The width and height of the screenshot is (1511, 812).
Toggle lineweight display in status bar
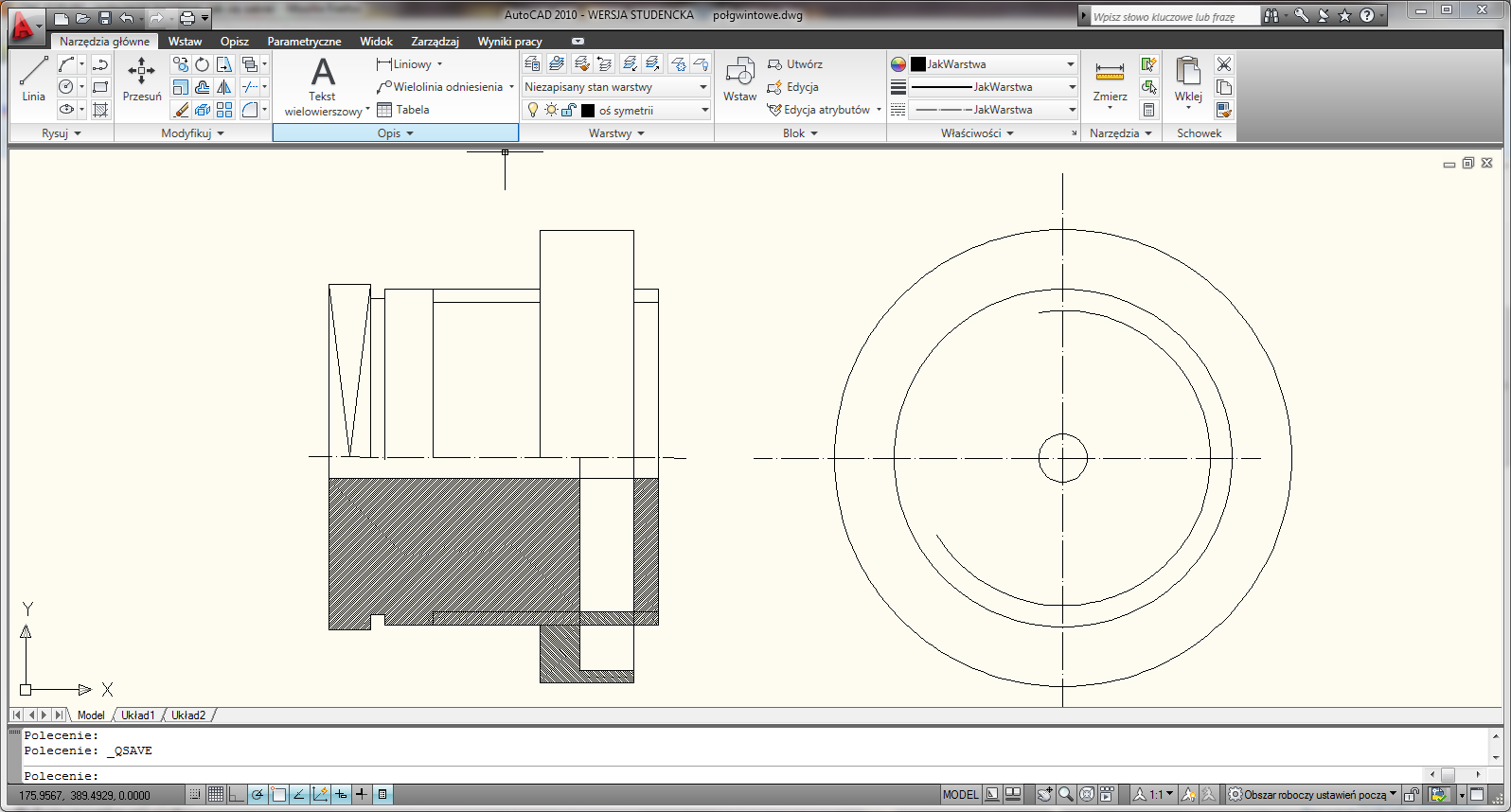click(x=361, y=795)
